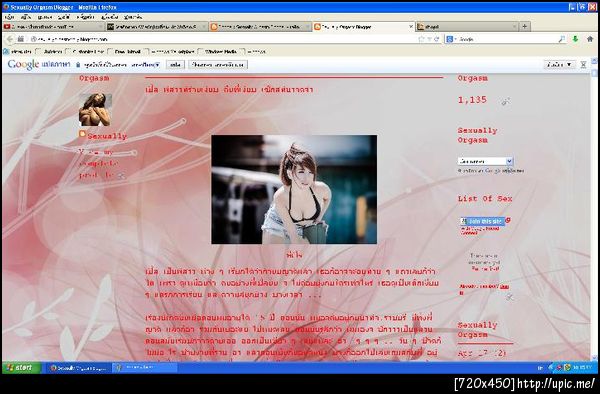Open a new tab with plus button

tap(525, 26)
